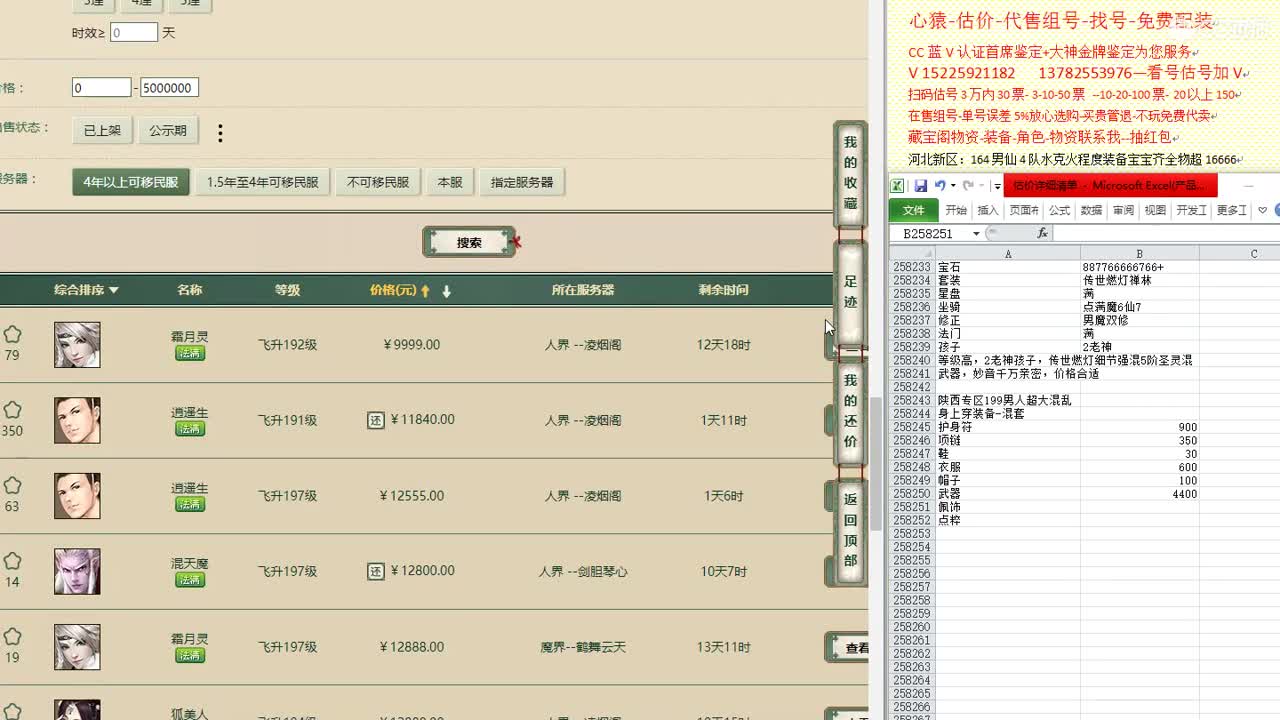Open Excel undo history dropdown
The width and height of the screenshot is (1280, 720).
pyautogui.click(x=953, y=186)
